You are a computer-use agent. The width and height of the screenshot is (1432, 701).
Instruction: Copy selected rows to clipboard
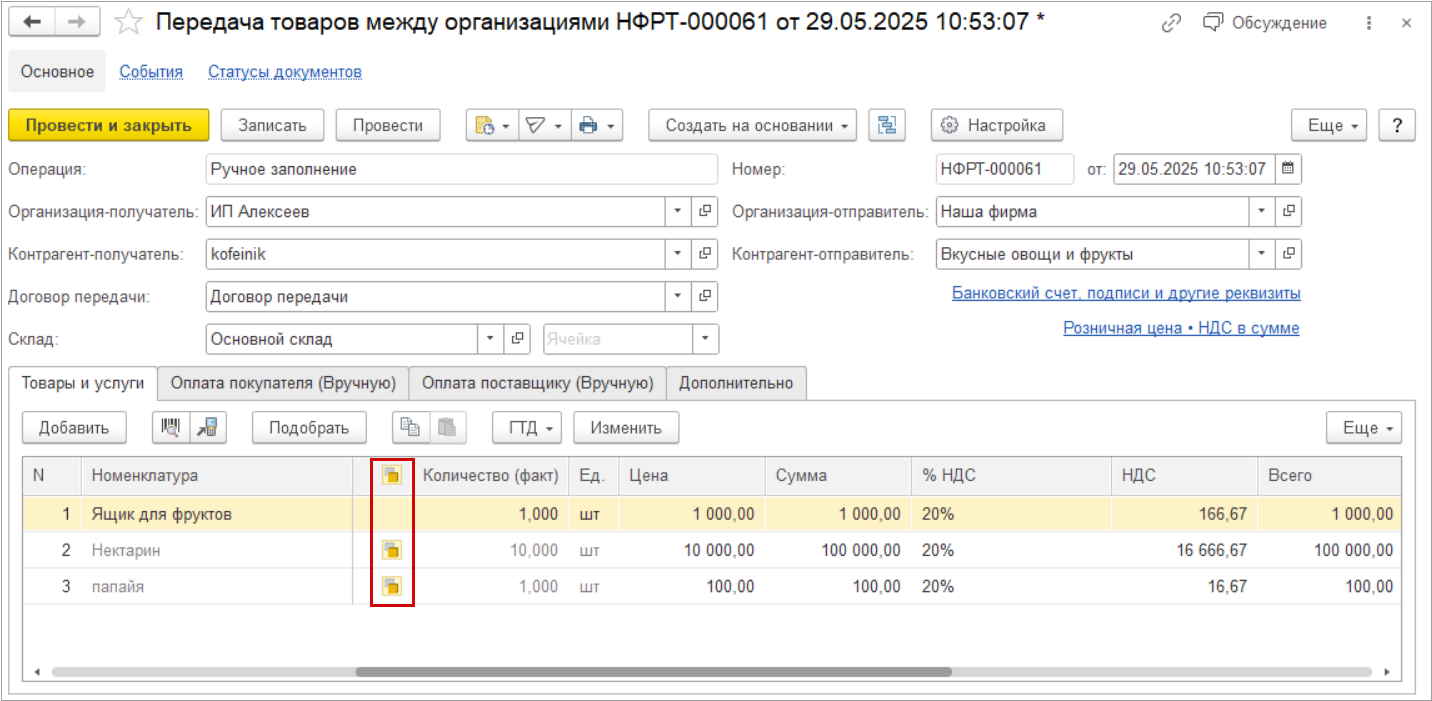pyautogui.click(x=410, y=428)
